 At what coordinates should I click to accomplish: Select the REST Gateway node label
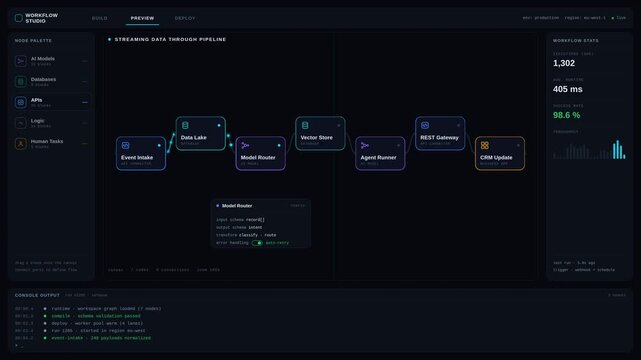[x=439, y=138]
